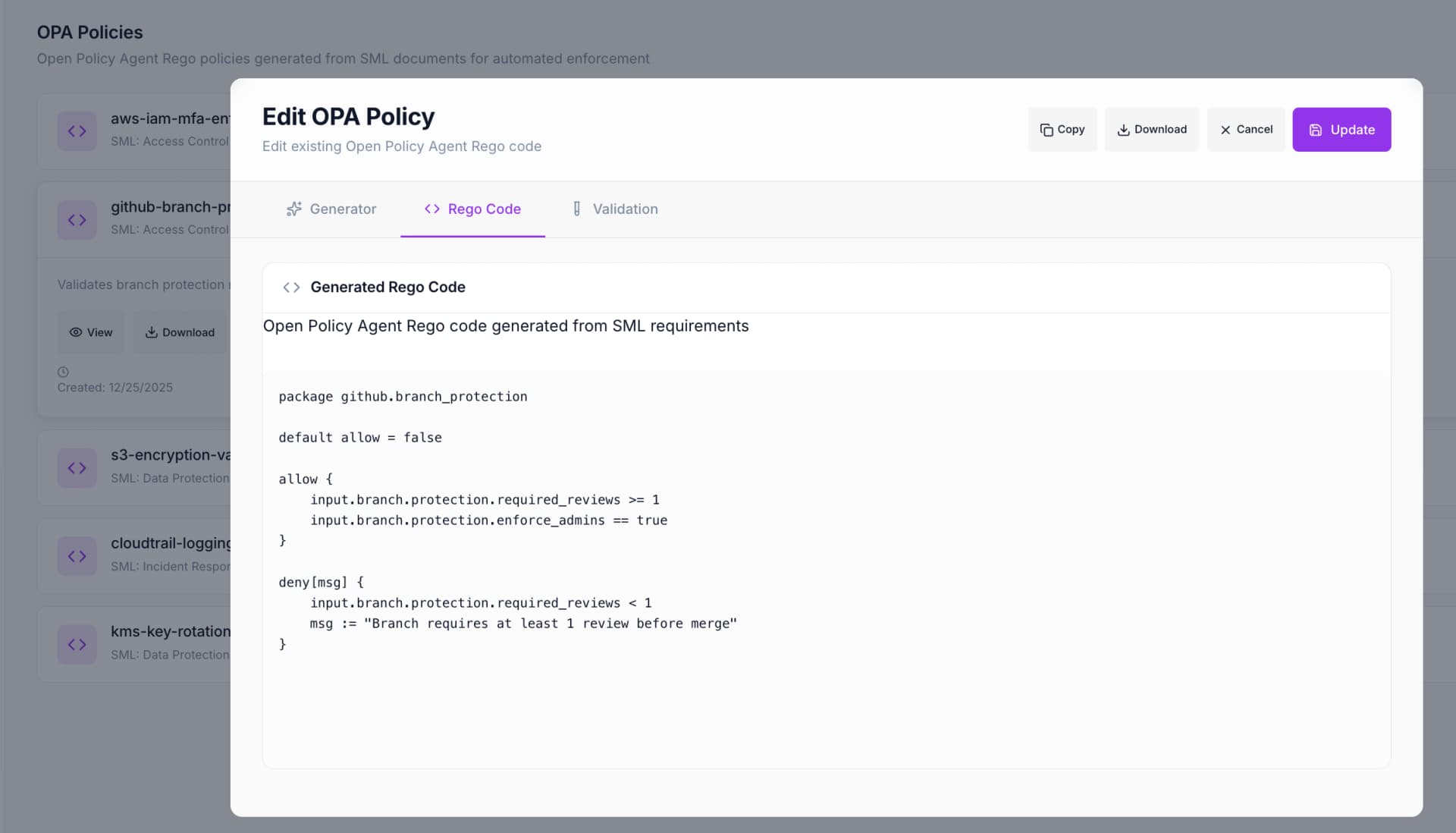Image resolution: width=1456 pixels, height=833 pixels.
Task: Click the shield icon beside Validation
Action: pyautogui.click(x=576, y=209)
